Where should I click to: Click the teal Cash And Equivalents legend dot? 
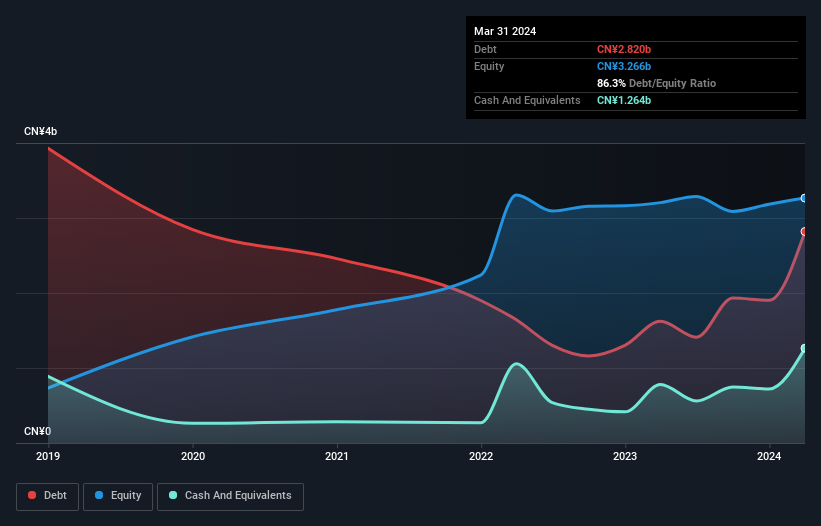[173, 495]
